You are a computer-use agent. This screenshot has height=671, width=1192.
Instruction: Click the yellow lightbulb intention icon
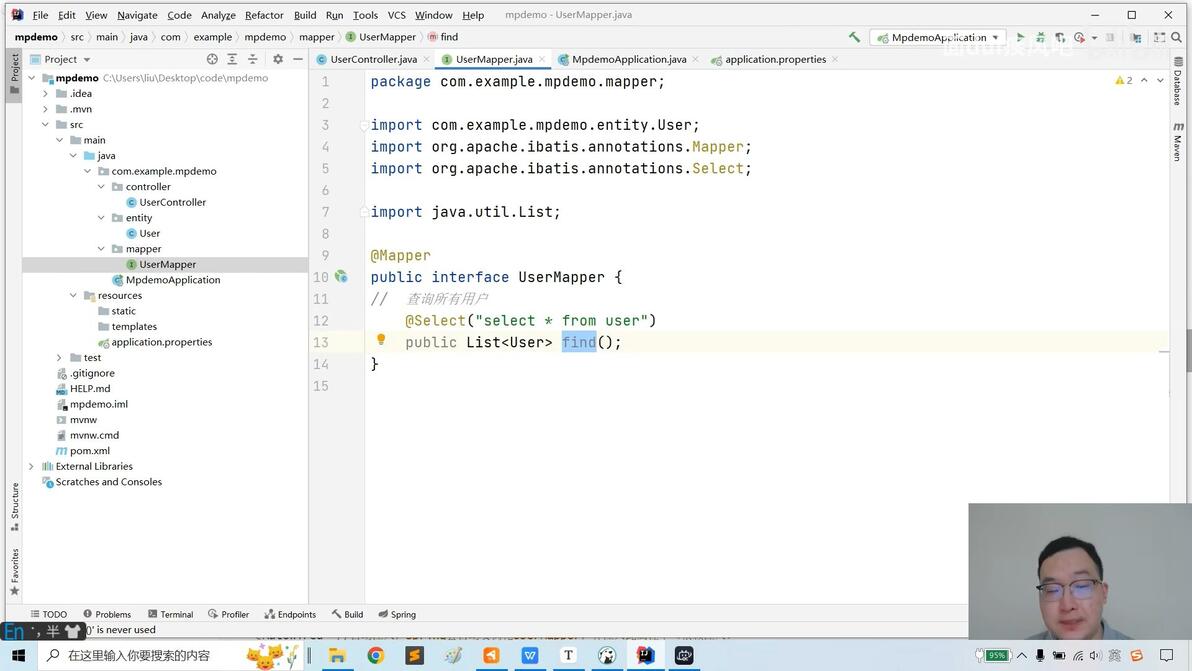point(381,340)
